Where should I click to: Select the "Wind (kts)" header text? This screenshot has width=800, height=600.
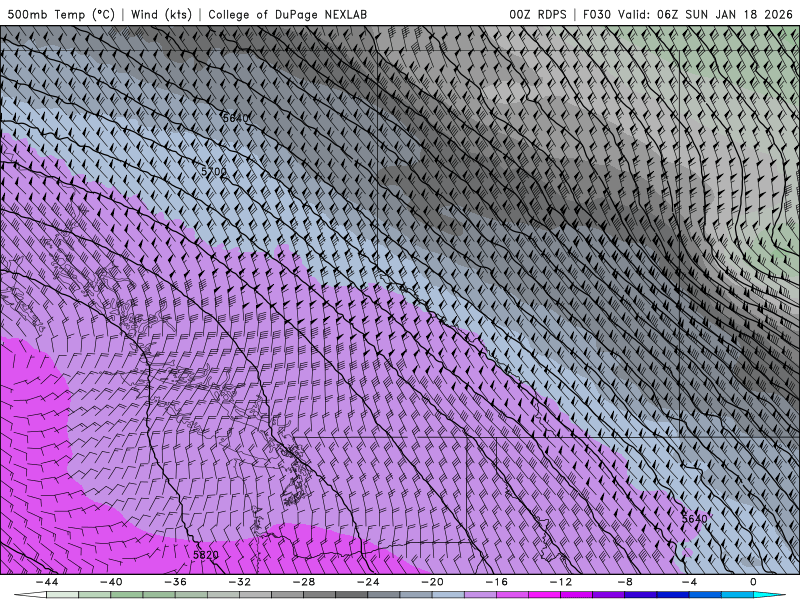click(x=161, y=14)
